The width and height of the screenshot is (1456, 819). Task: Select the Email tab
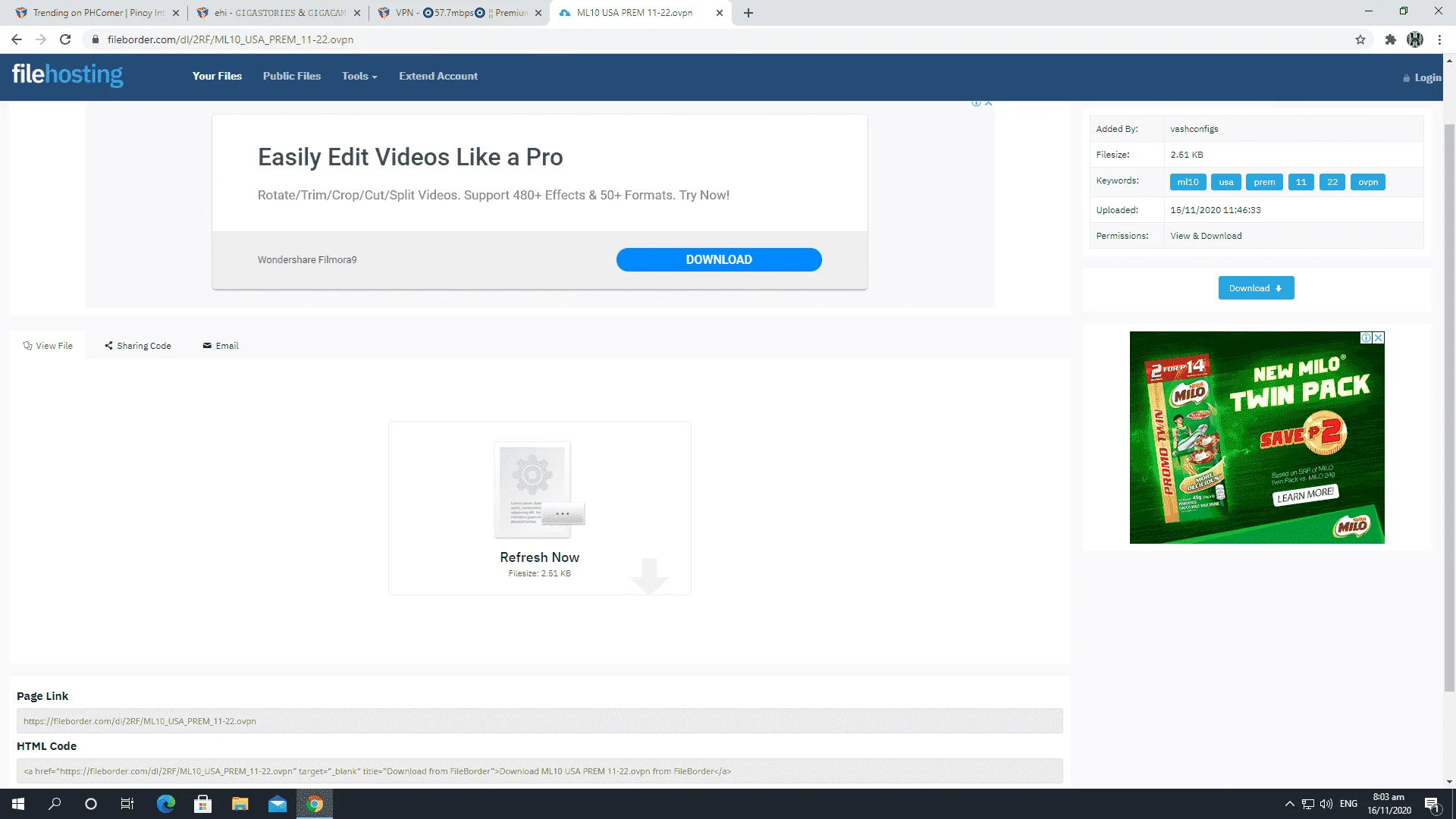(221, 346)
